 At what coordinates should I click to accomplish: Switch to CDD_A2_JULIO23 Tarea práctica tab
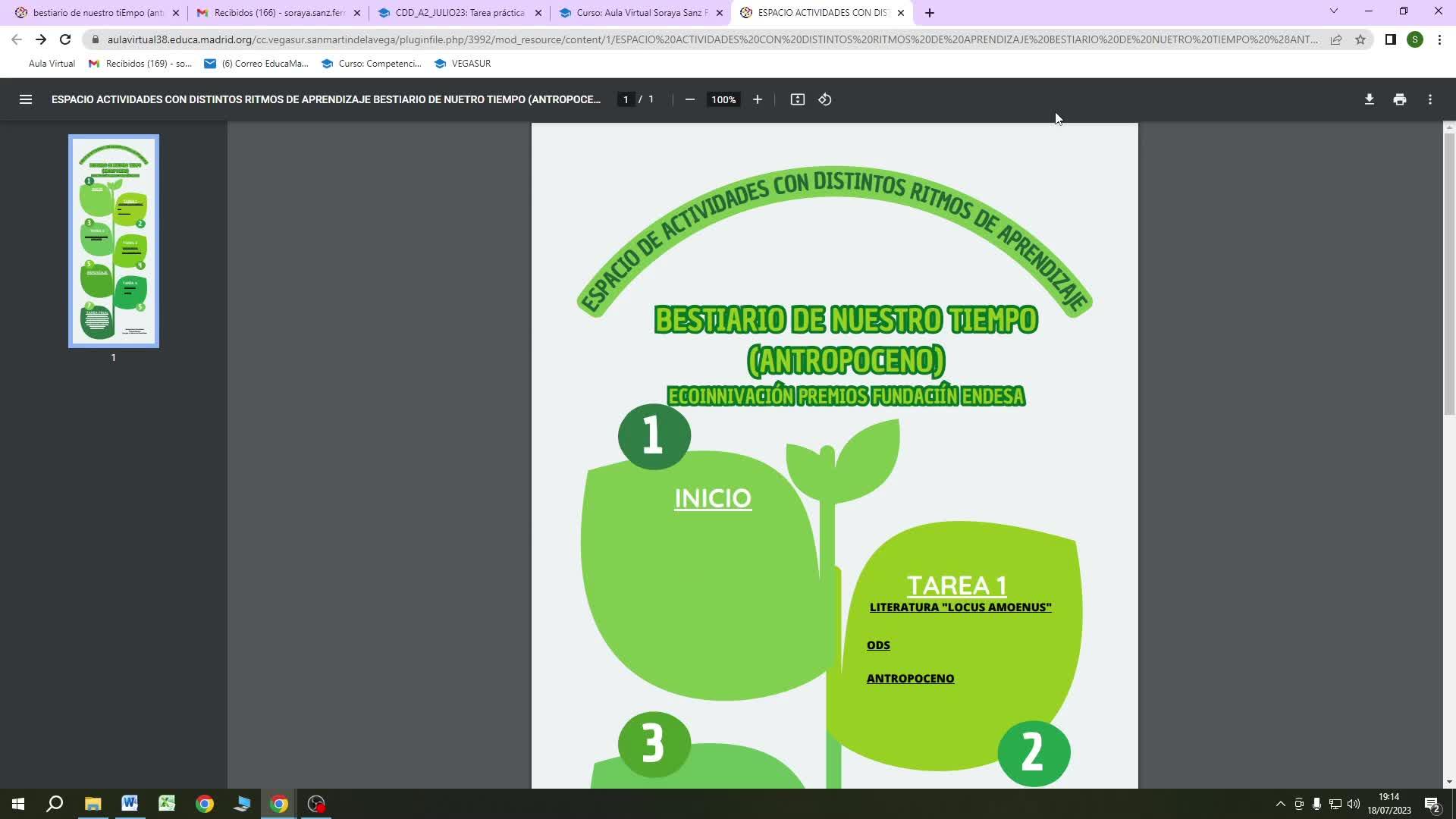click(459, 13)
